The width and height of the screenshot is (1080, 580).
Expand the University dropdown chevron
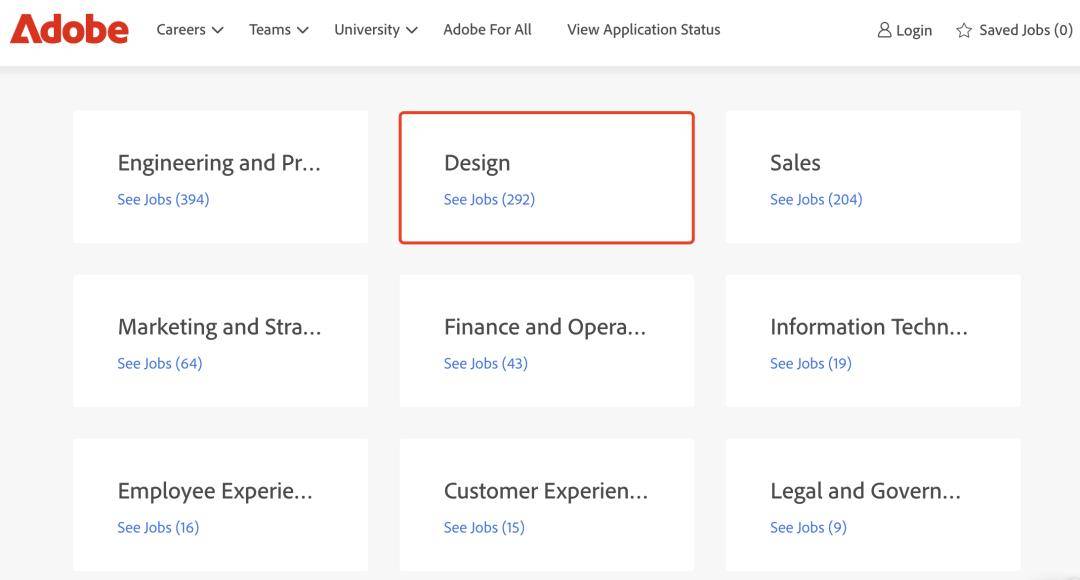(412, 30)
